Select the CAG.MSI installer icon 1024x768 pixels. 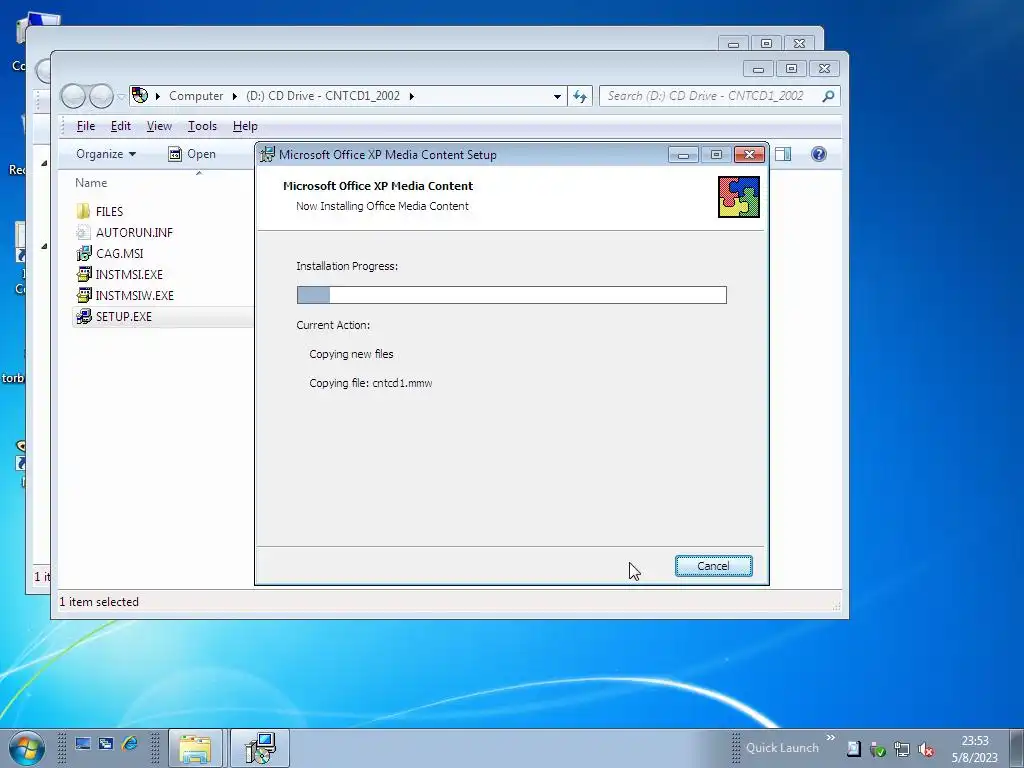pyautogui.click(x=84, y=253)
